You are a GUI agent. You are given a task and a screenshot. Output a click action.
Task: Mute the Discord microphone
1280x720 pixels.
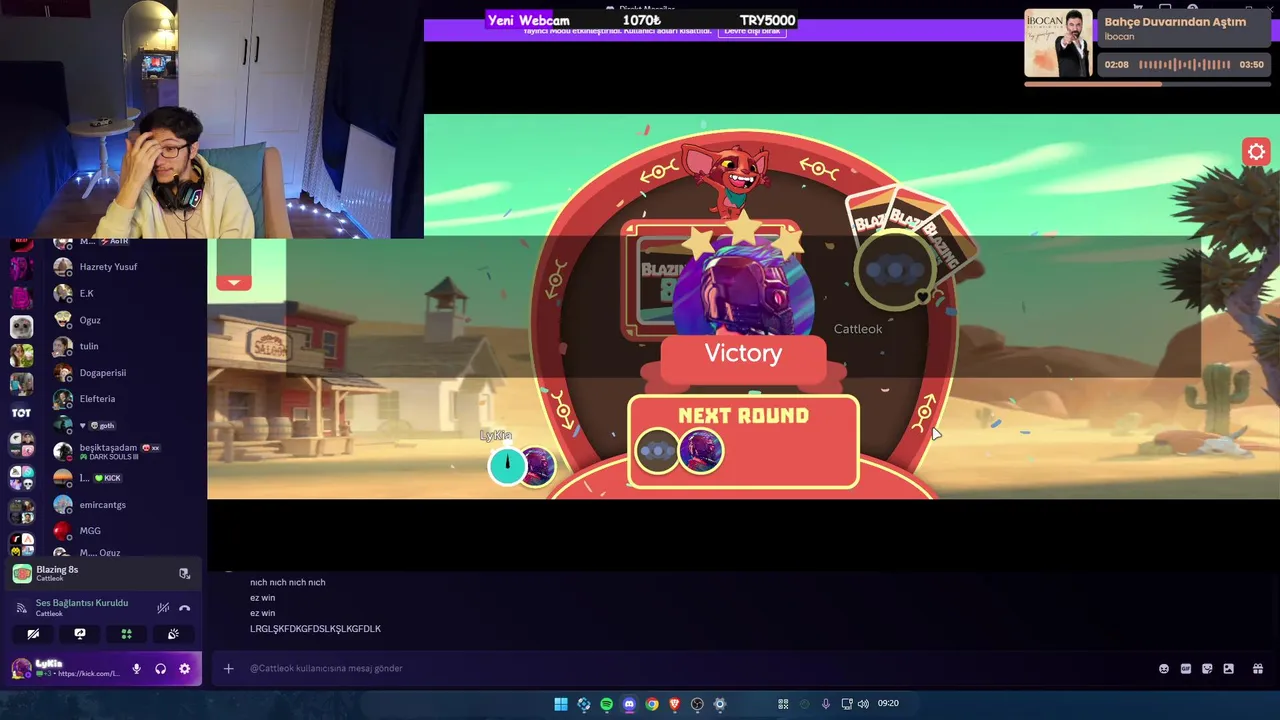pos(136,668)
